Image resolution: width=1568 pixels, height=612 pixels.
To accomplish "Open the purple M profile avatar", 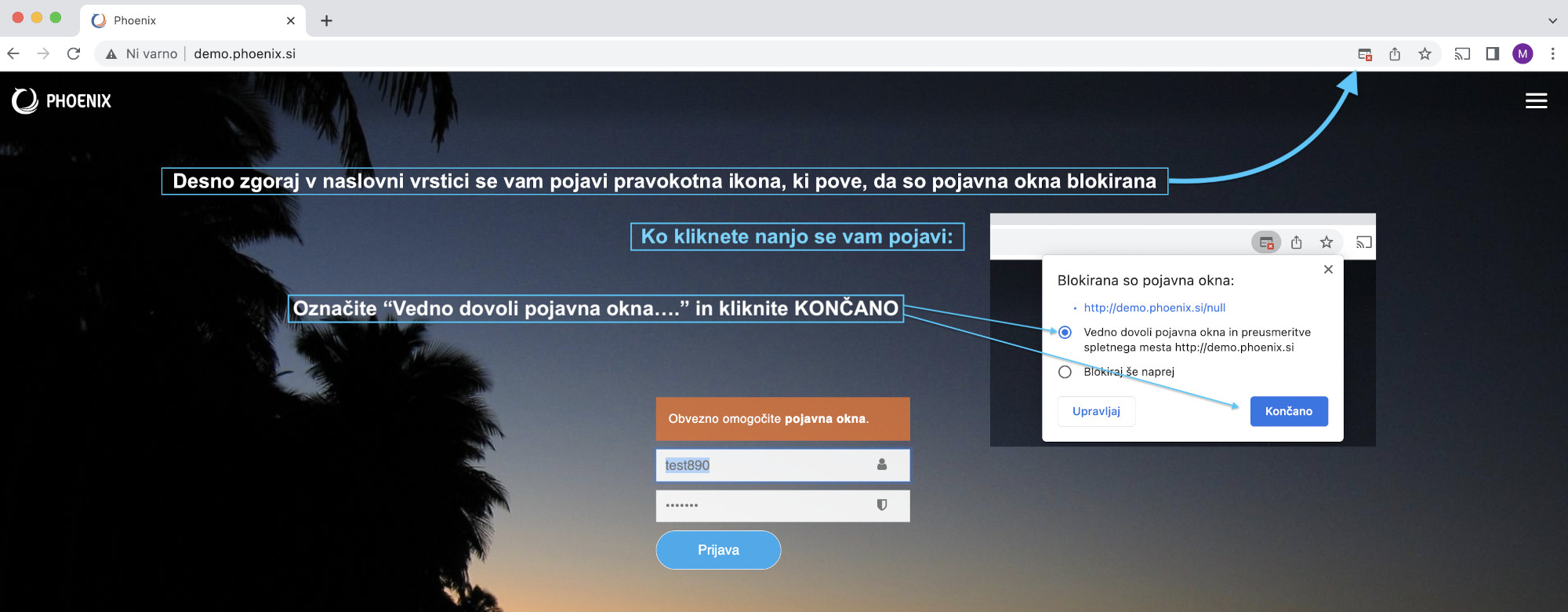I will [x=1523, y=54].
